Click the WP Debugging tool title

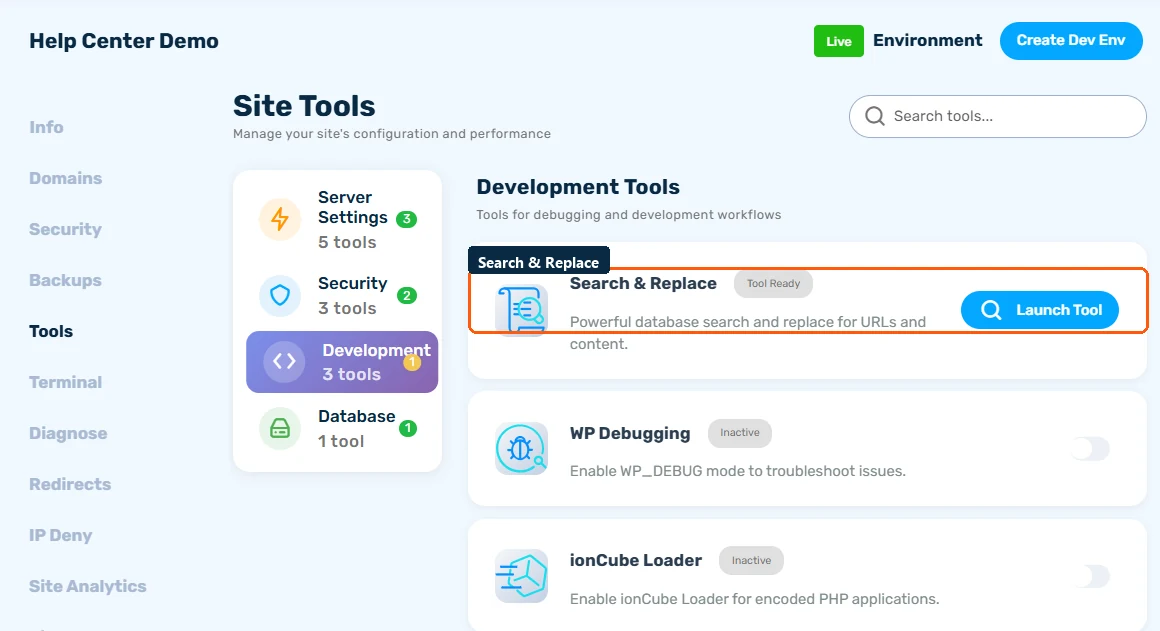point(630,433)
